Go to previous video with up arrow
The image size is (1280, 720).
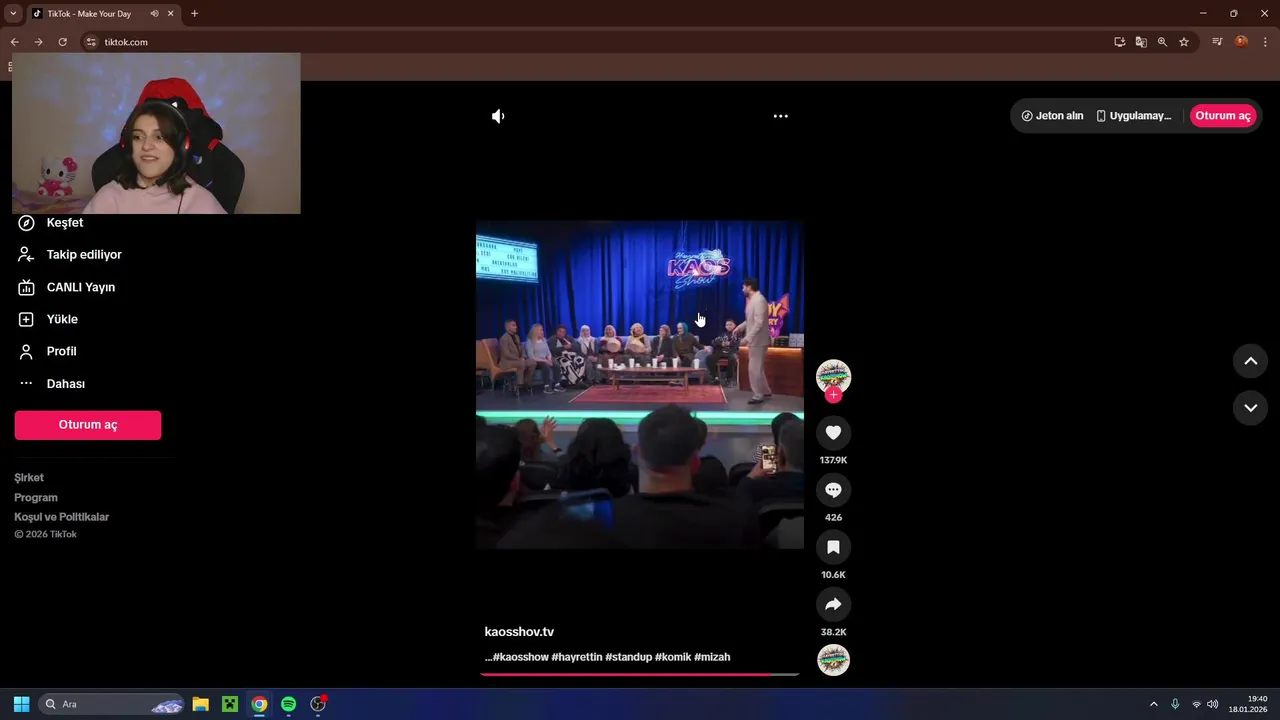click(1250, 361)
